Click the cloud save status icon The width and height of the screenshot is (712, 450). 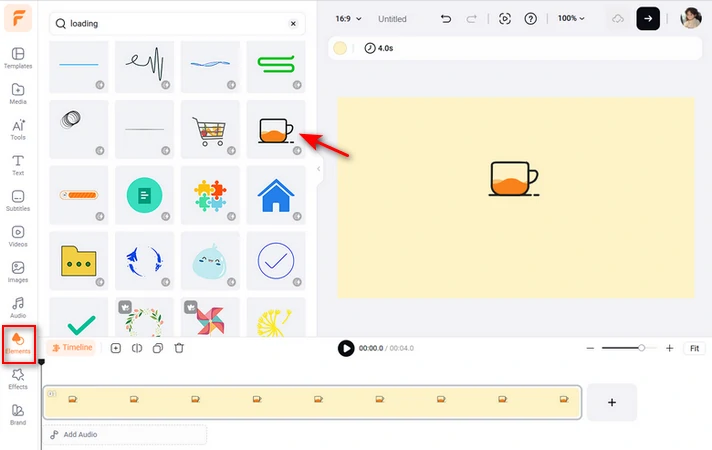(x=618, y=19)
